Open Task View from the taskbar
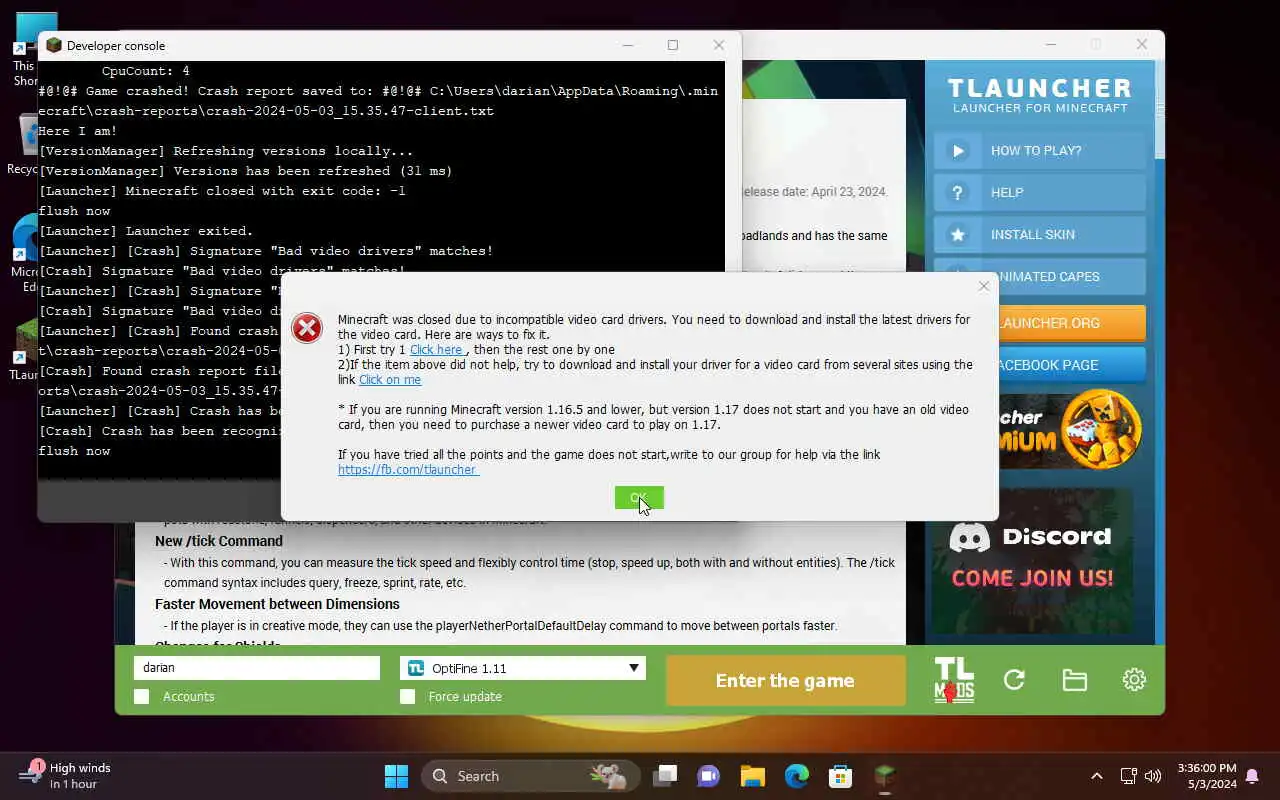Screen dimensions: 1280x800 tap(665, 776)
